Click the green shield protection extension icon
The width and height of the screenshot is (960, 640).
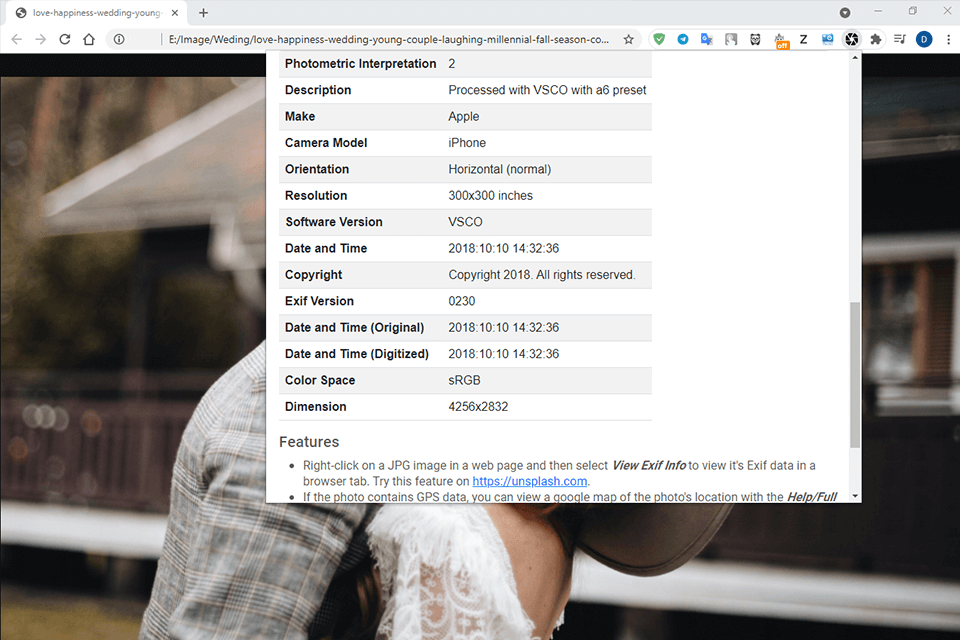660,38
